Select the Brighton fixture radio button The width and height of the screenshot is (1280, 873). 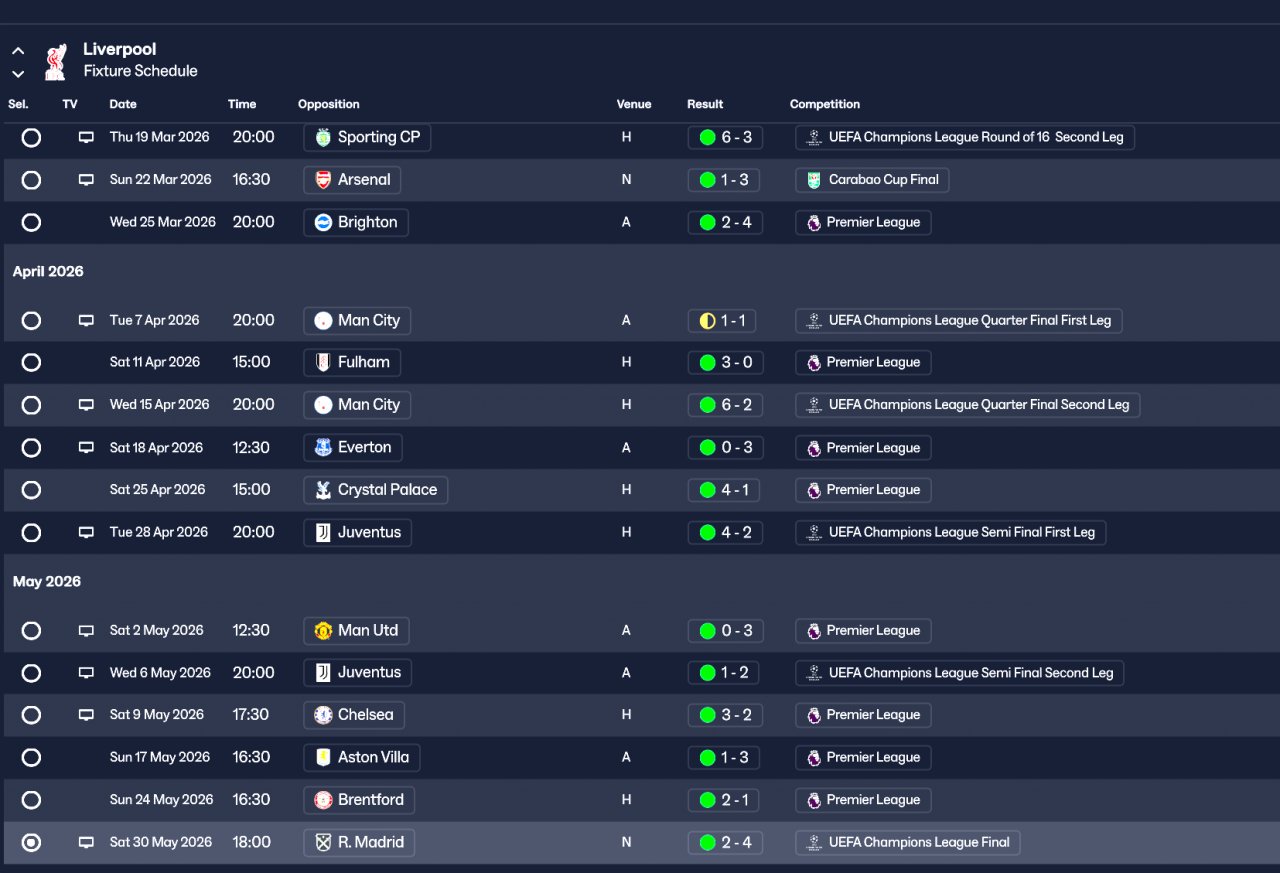click(31, 222)
